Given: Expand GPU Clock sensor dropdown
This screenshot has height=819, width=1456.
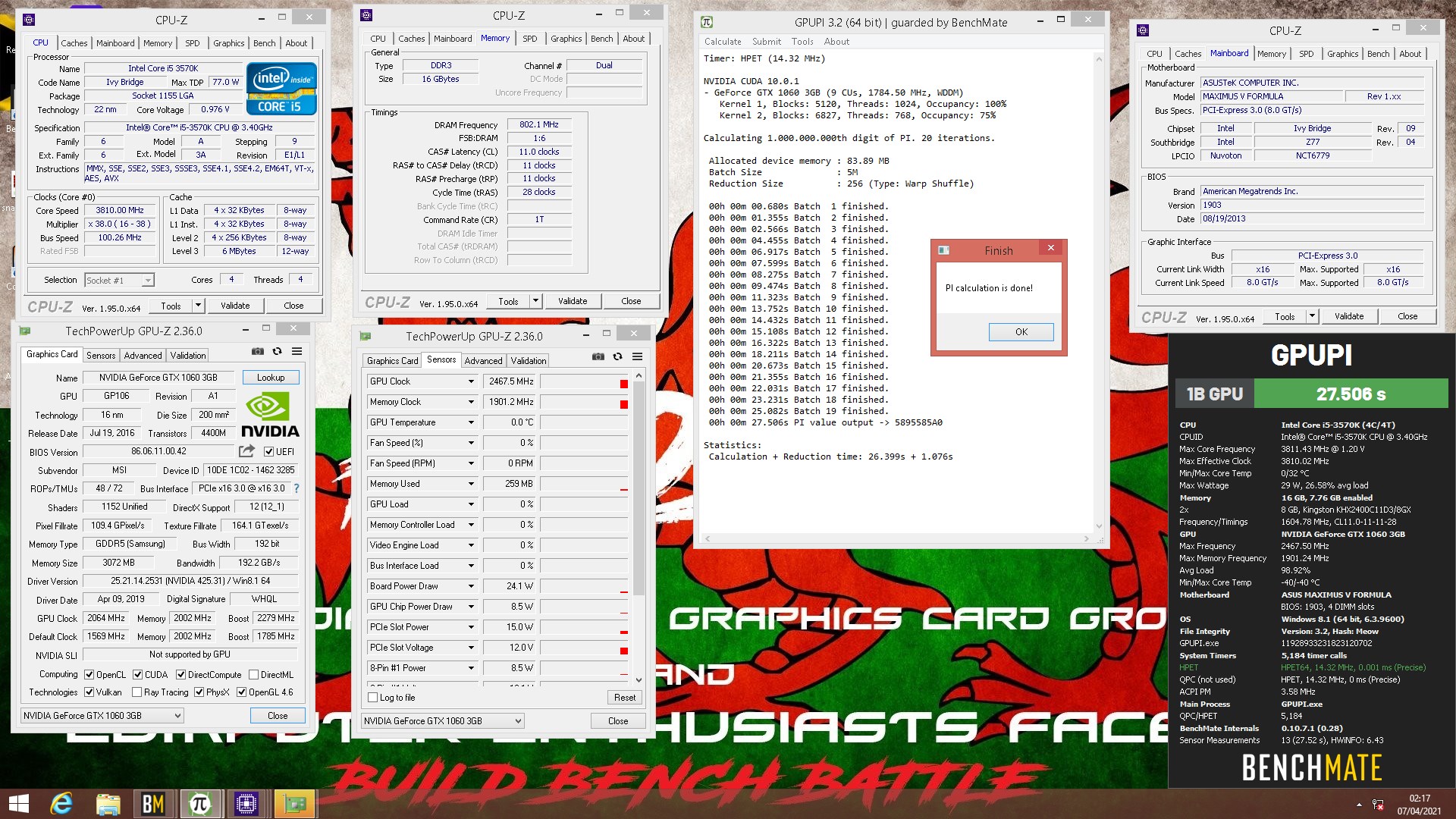Looking at the screenshot, I should coord(471,381).
